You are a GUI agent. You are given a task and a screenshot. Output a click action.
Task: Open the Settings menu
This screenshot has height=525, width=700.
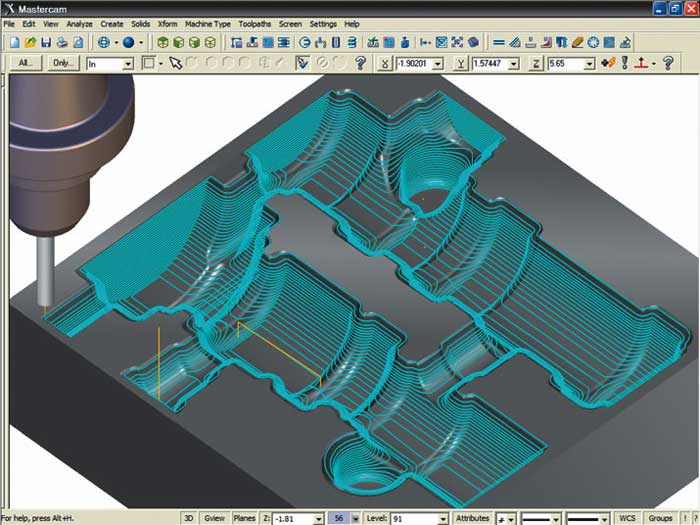point(323,24)
